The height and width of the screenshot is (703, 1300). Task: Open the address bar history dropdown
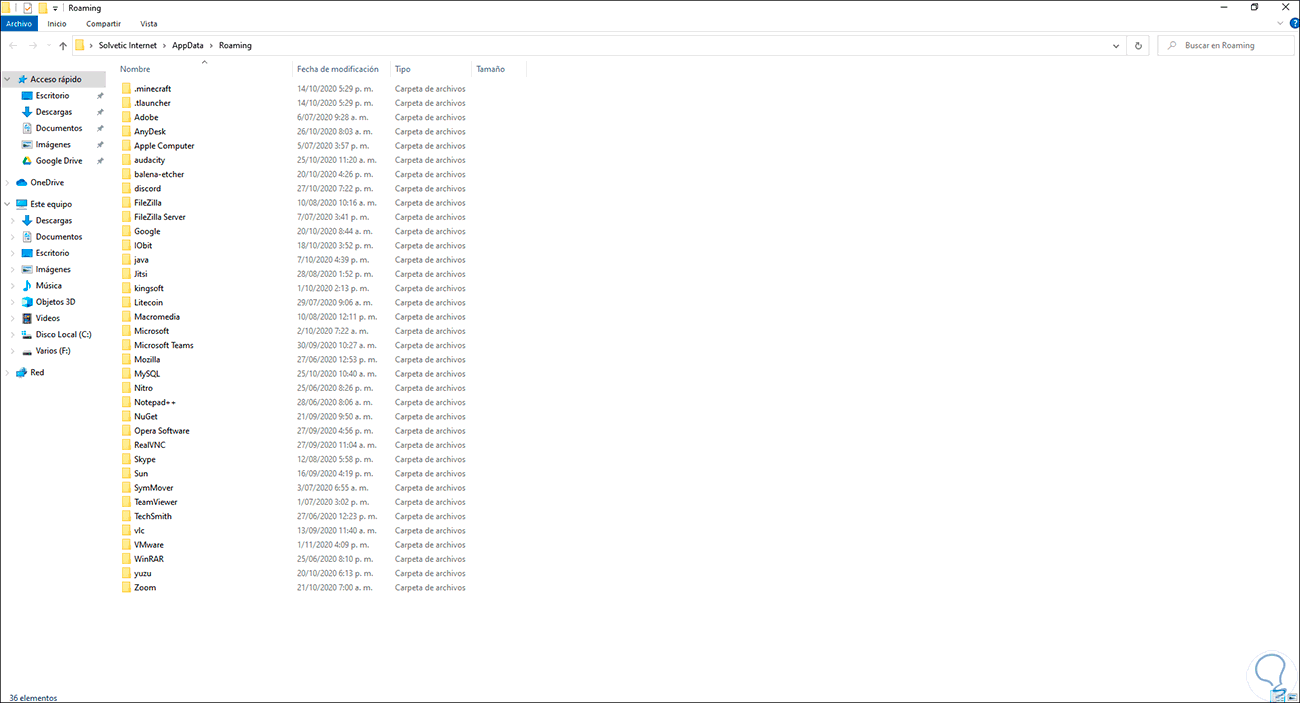[1116, 45]
